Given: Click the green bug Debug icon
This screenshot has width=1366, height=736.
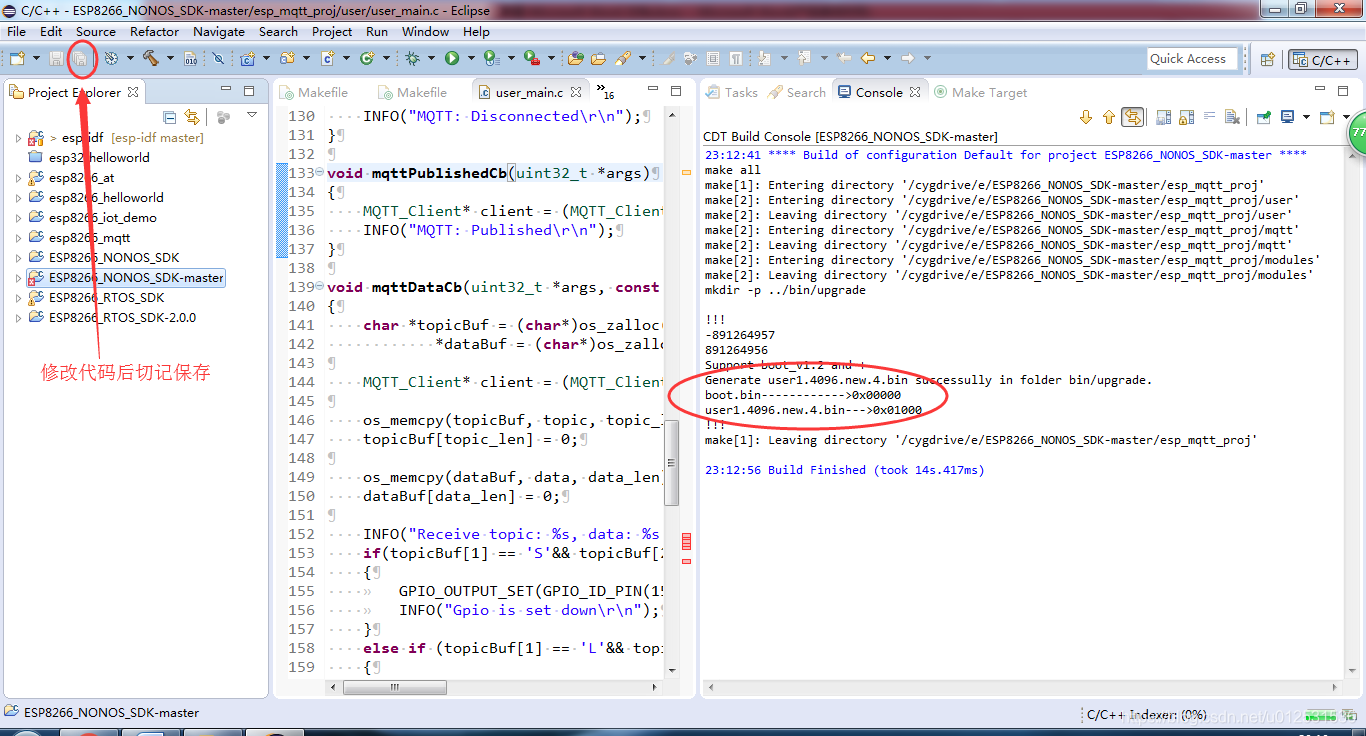Looking at the screenshot, I should pyautogui.click(x=412, y=59).
